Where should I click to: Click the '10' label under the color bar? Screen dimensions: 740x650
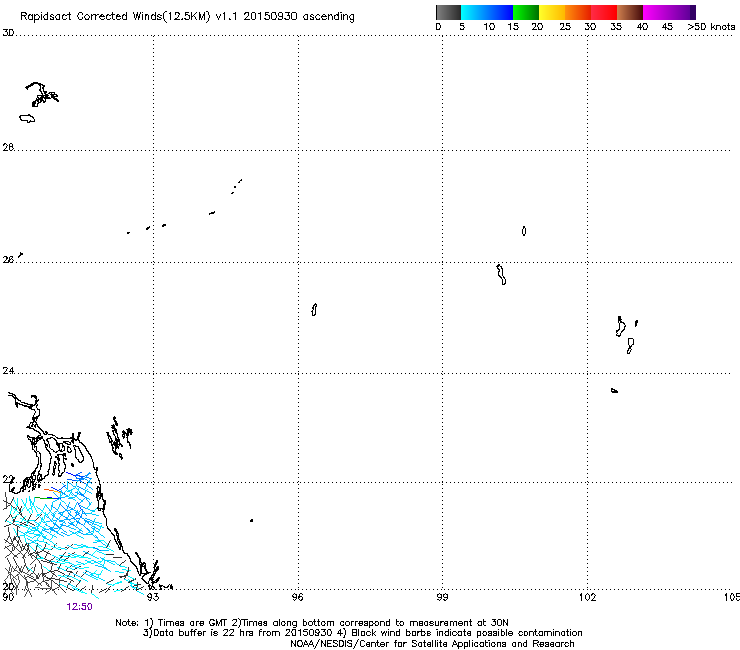click(x=489, y=27)
